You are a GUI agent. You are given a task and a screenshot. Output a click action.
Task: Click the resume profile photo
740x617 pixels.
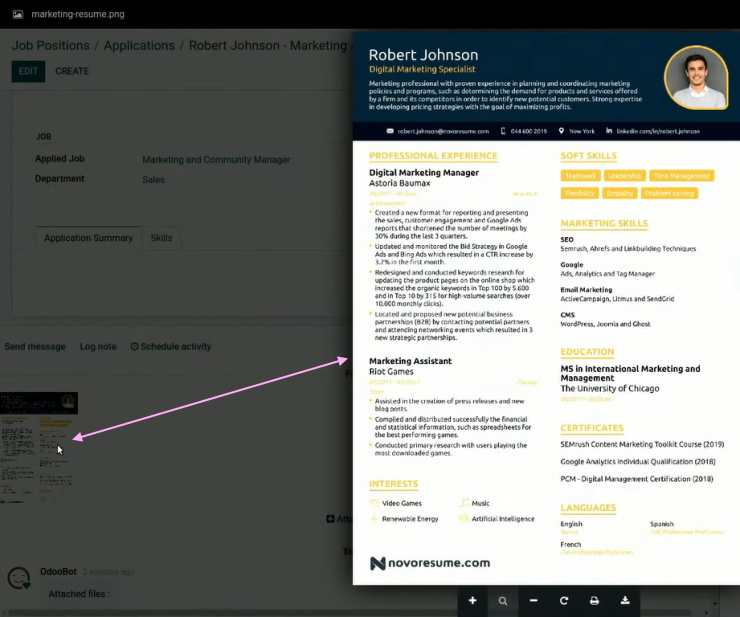tap(696, 77)
